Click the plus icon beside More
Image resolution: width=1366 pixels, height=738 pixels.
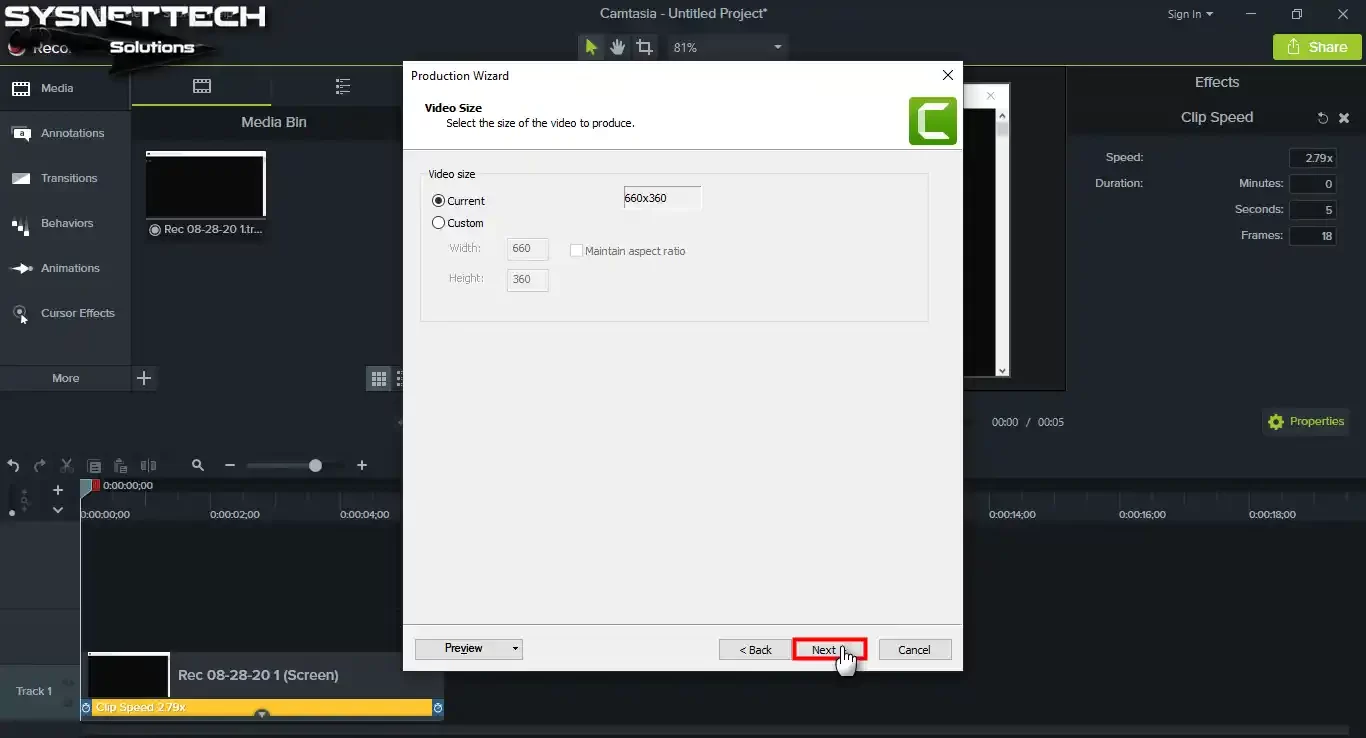[x=144, y=378]
